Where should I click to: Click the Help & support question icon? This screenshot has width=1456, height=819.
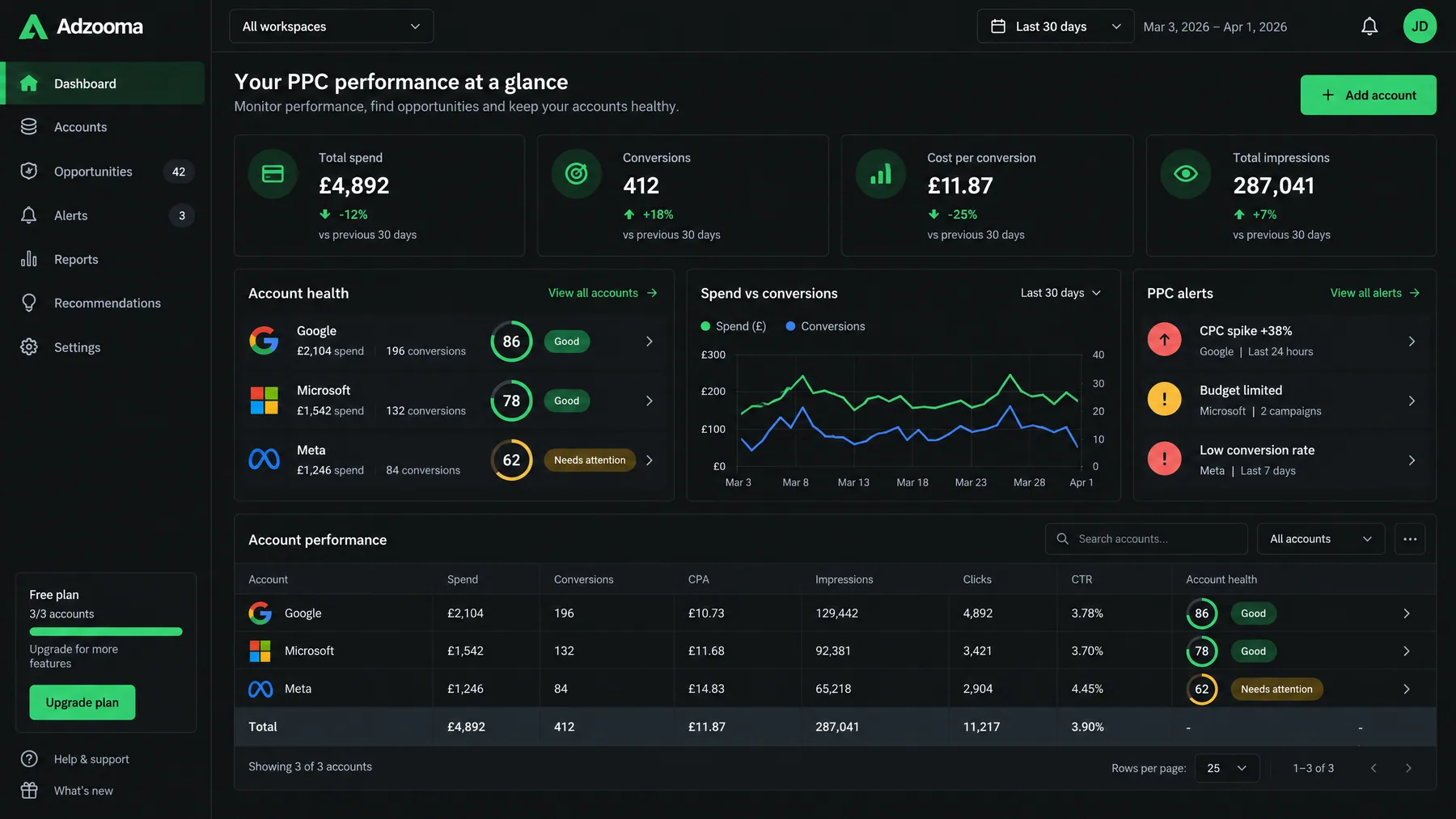click(29, 759)
